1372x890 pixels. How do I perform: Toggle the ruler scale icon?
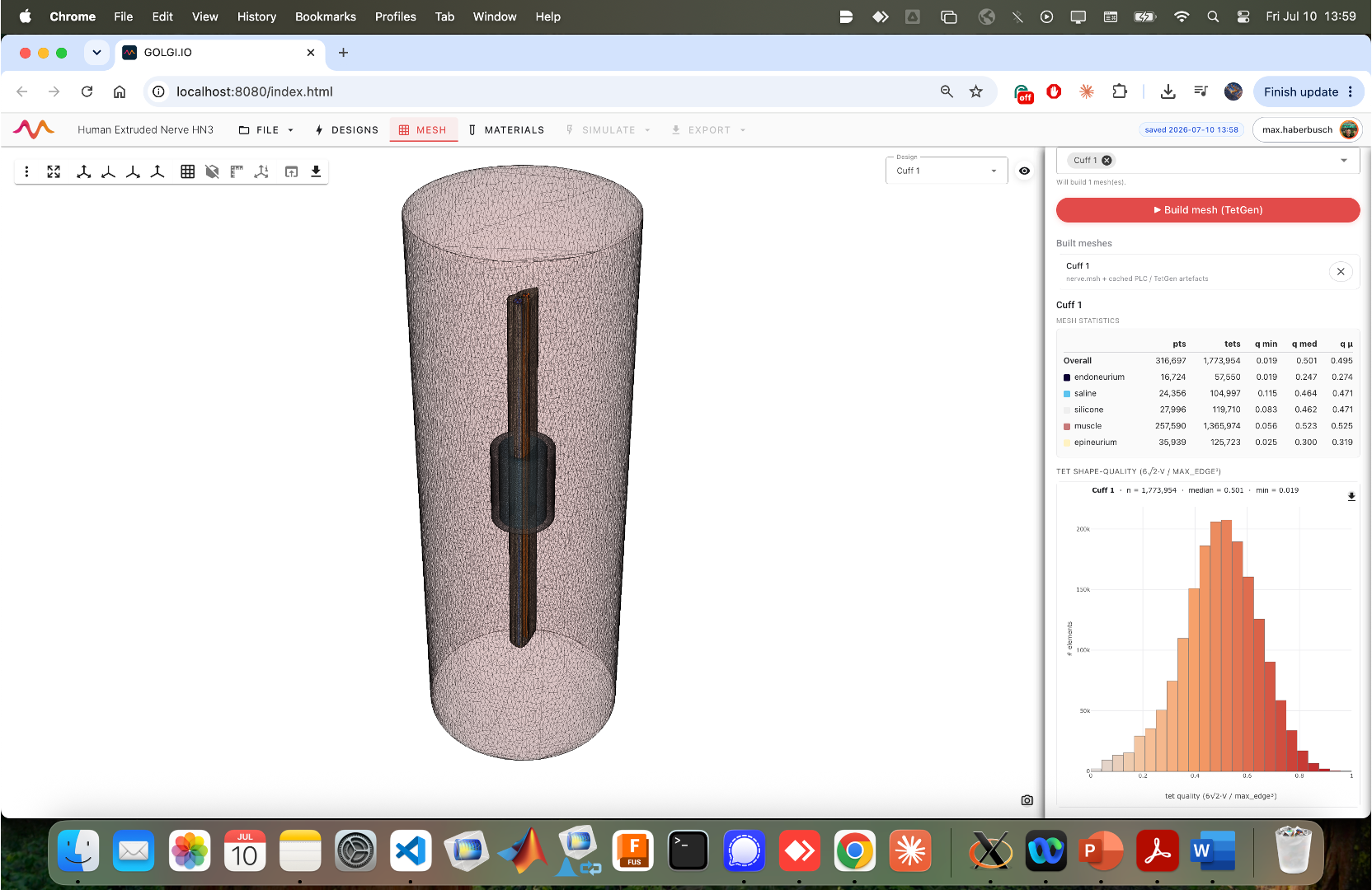[x=237, y=171]
